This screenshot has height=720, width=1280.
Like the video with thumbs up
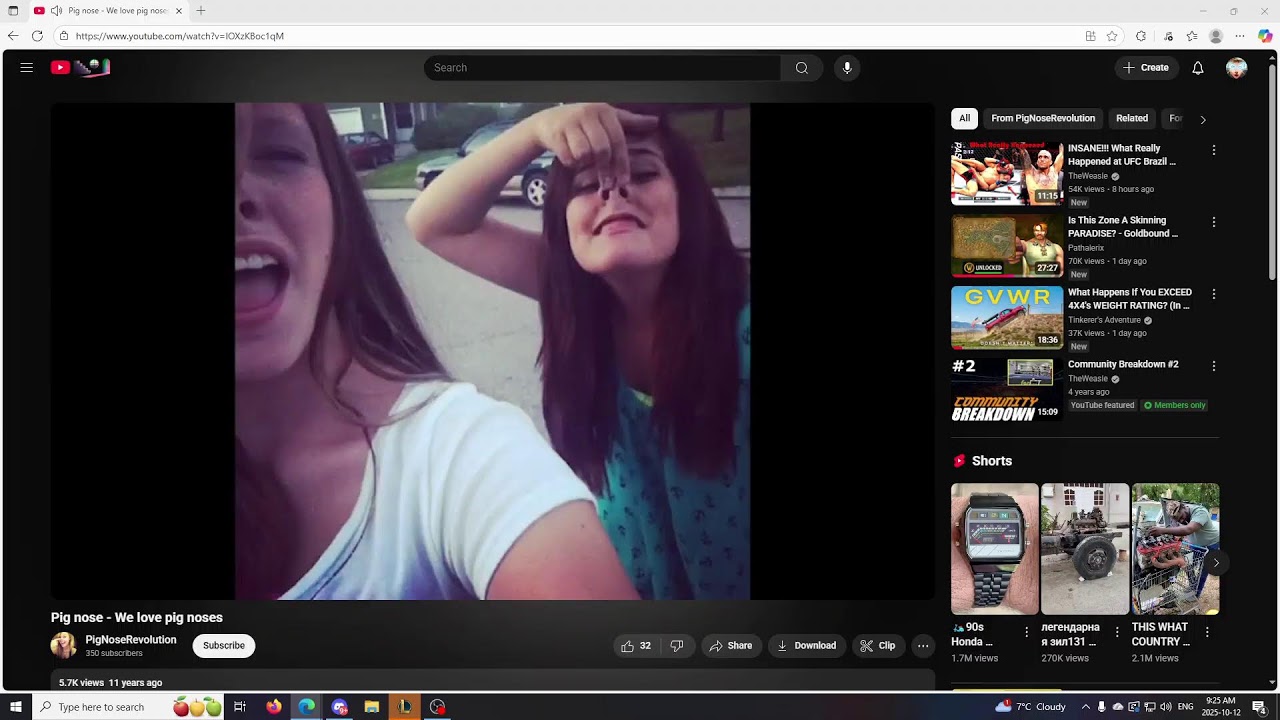pyautogui.click(x=635, y=646)
